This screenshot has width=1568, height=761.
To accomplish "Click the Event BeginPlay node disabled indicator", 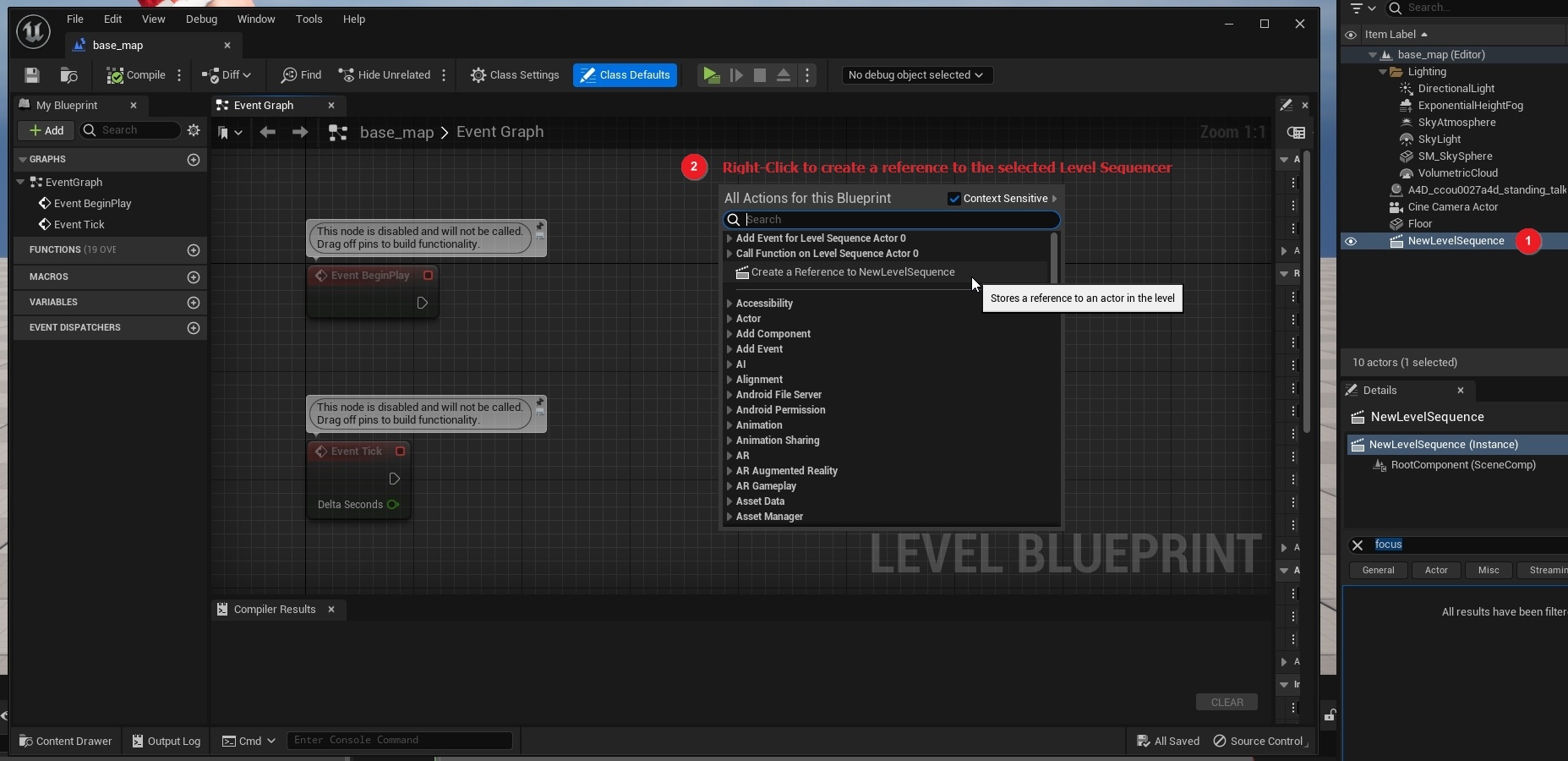I will click(429, 276).
